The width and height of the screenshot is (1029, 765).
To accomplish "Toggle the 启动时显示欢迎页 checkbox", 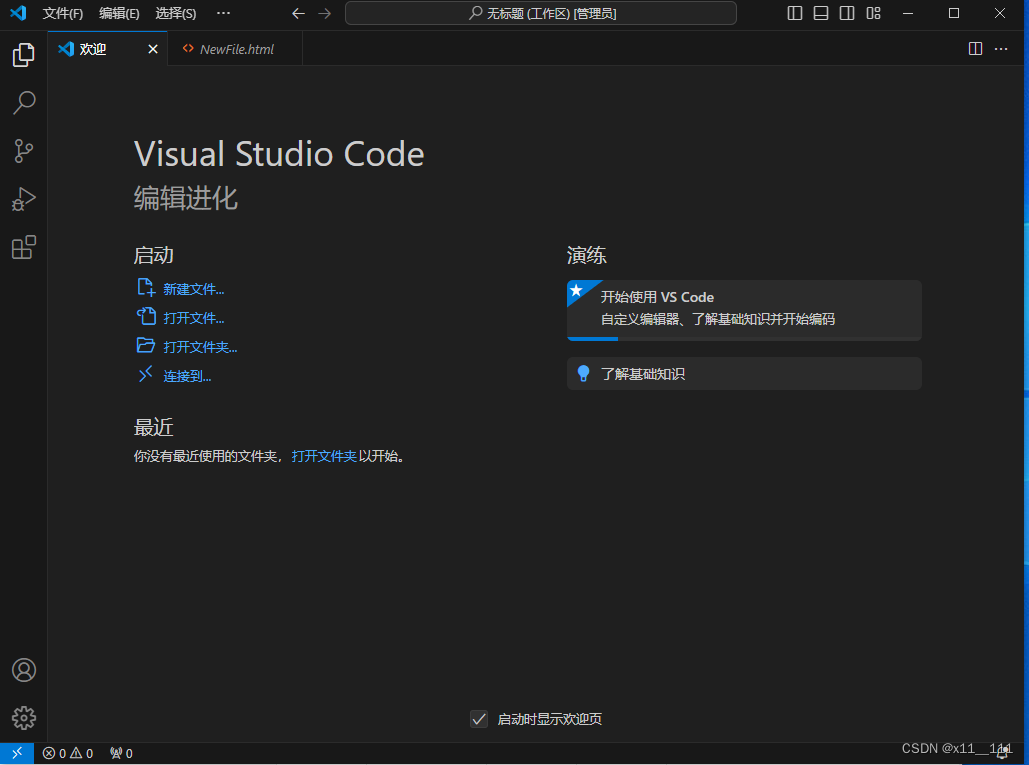I will [479, 719].
